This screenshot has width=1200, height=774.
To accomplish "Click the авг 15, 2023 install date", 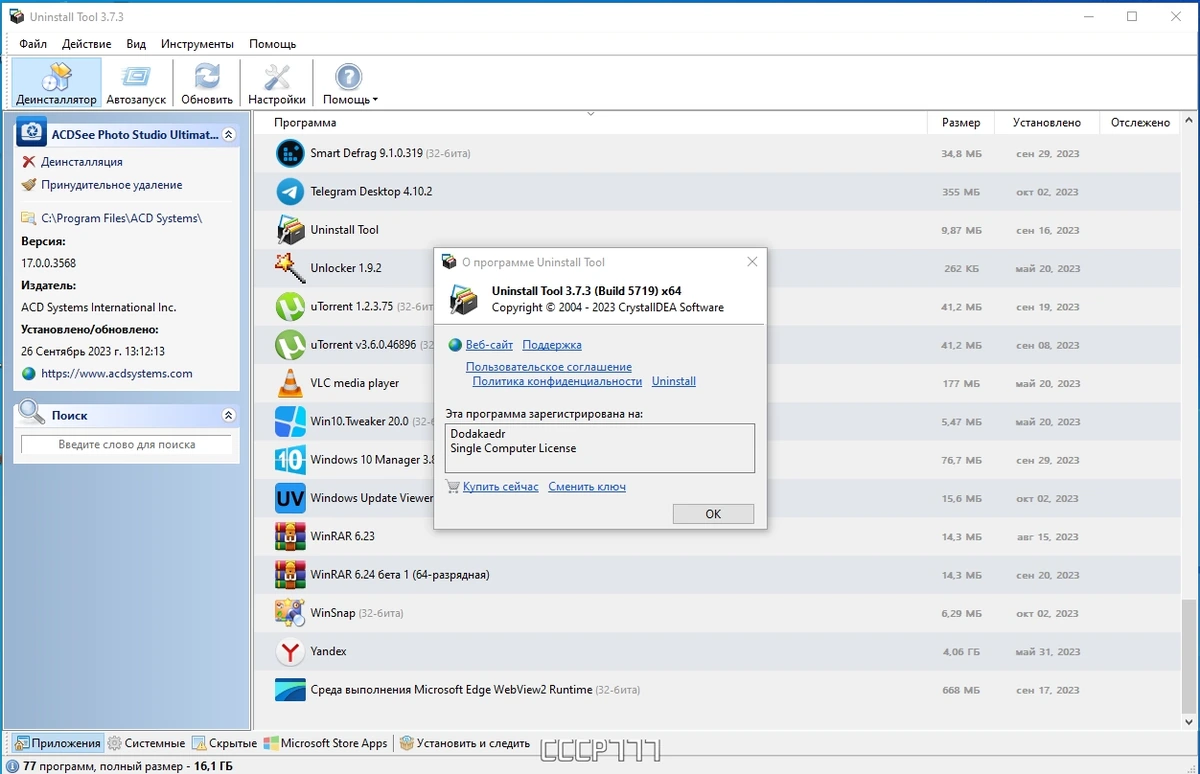I will pyautogui.click(x=1048, y=537).
